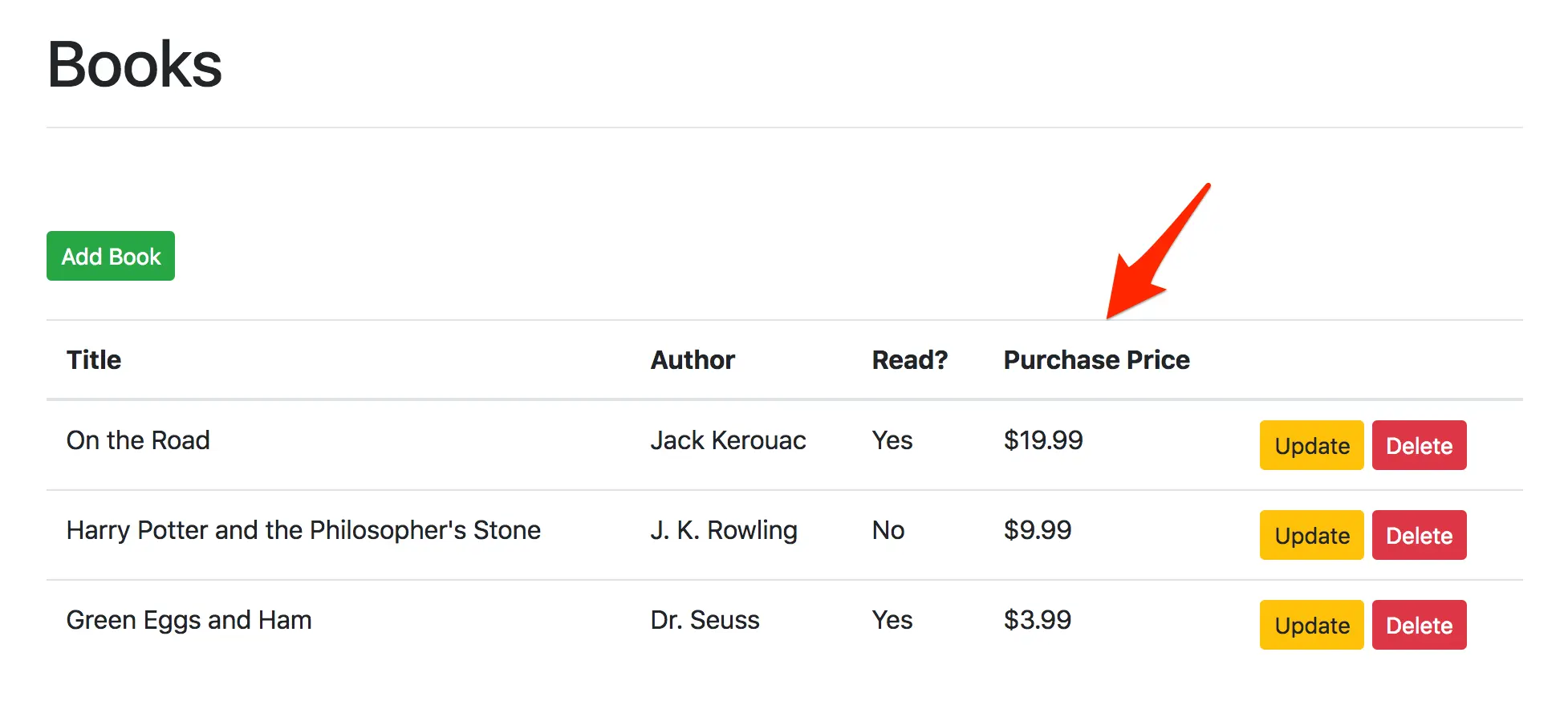1568x701 pixels.
Task: Click the Title column header
Action: [94, 360]
